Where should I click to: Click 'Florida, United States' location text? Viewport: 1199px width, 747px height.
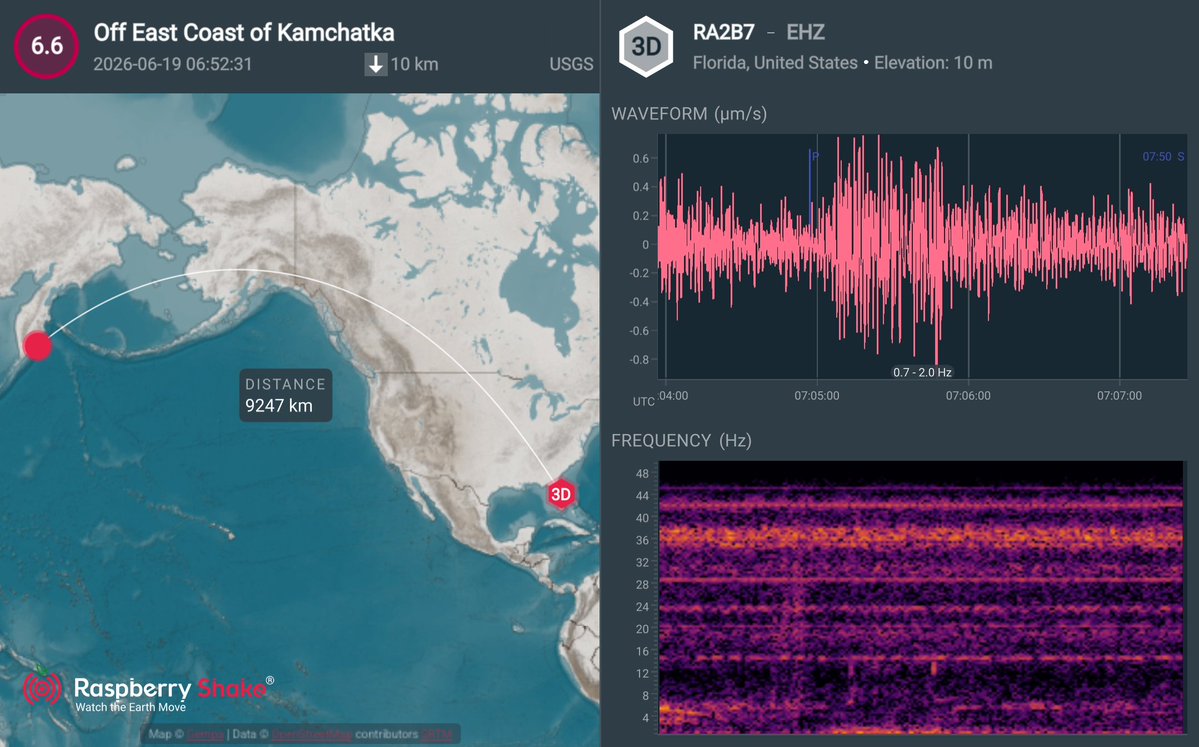(x=775, y=63)
